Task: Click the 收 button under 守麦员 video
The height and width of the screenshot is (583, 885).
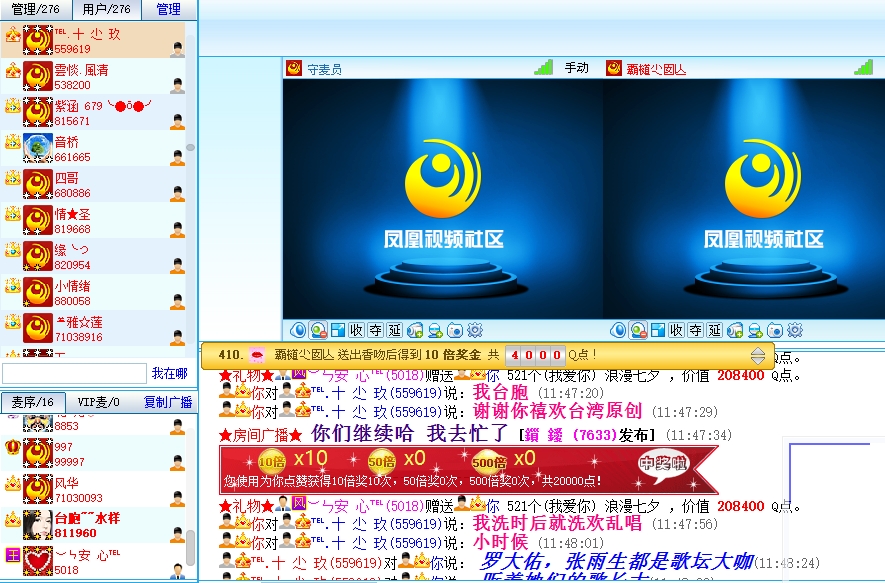Action: tap(356, 330)
